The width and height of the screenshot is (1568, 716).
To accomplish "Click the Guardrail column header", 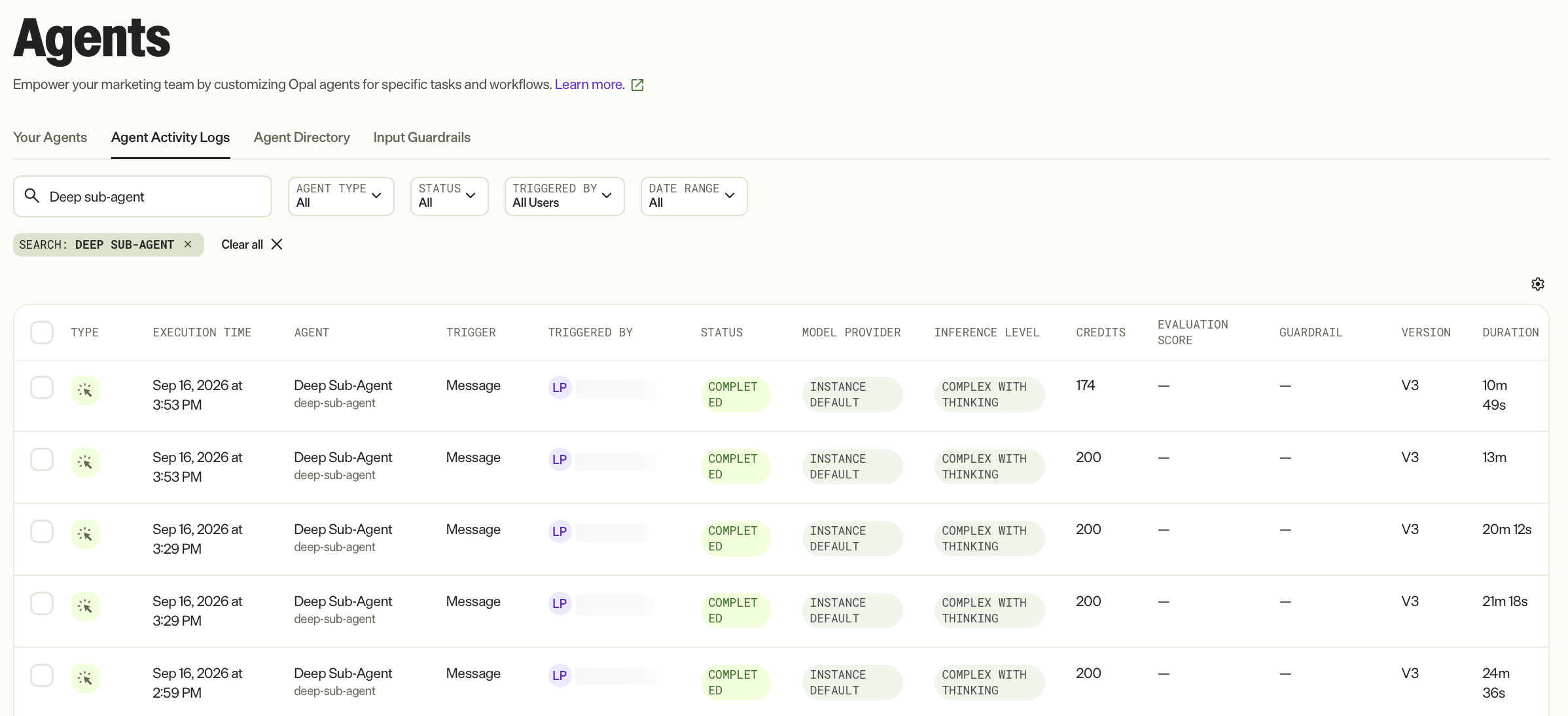I will click(1311, 332).
